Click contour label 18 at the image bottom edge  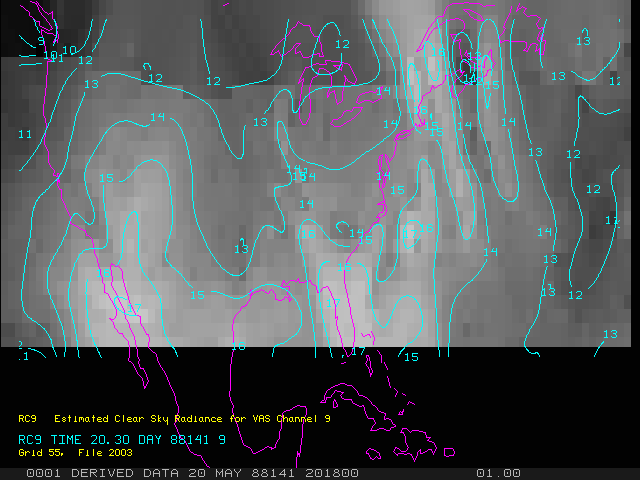point(238,347)
